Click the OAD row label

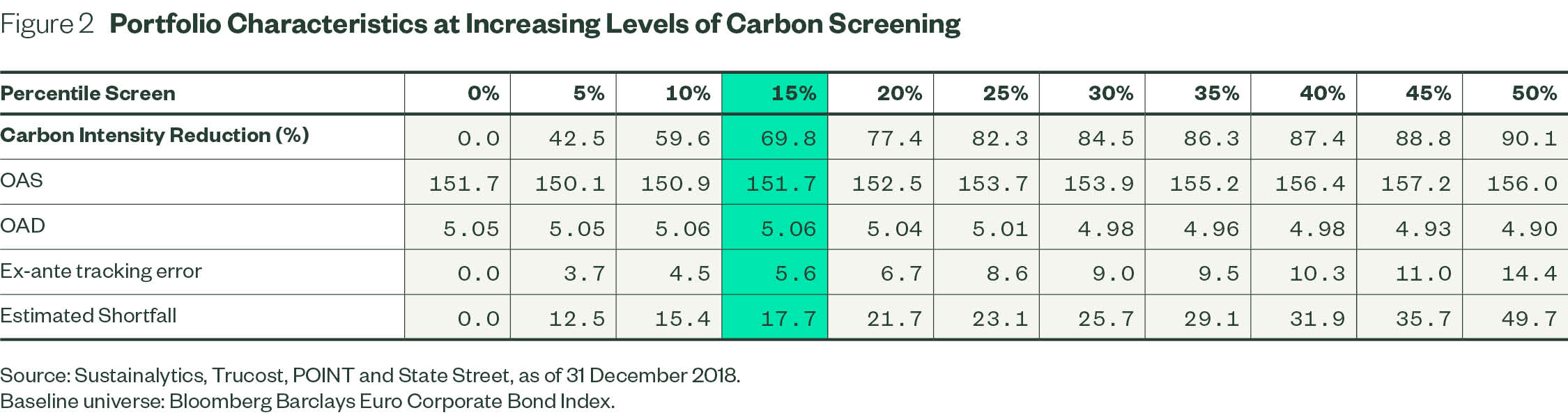(x=23, y=226)
